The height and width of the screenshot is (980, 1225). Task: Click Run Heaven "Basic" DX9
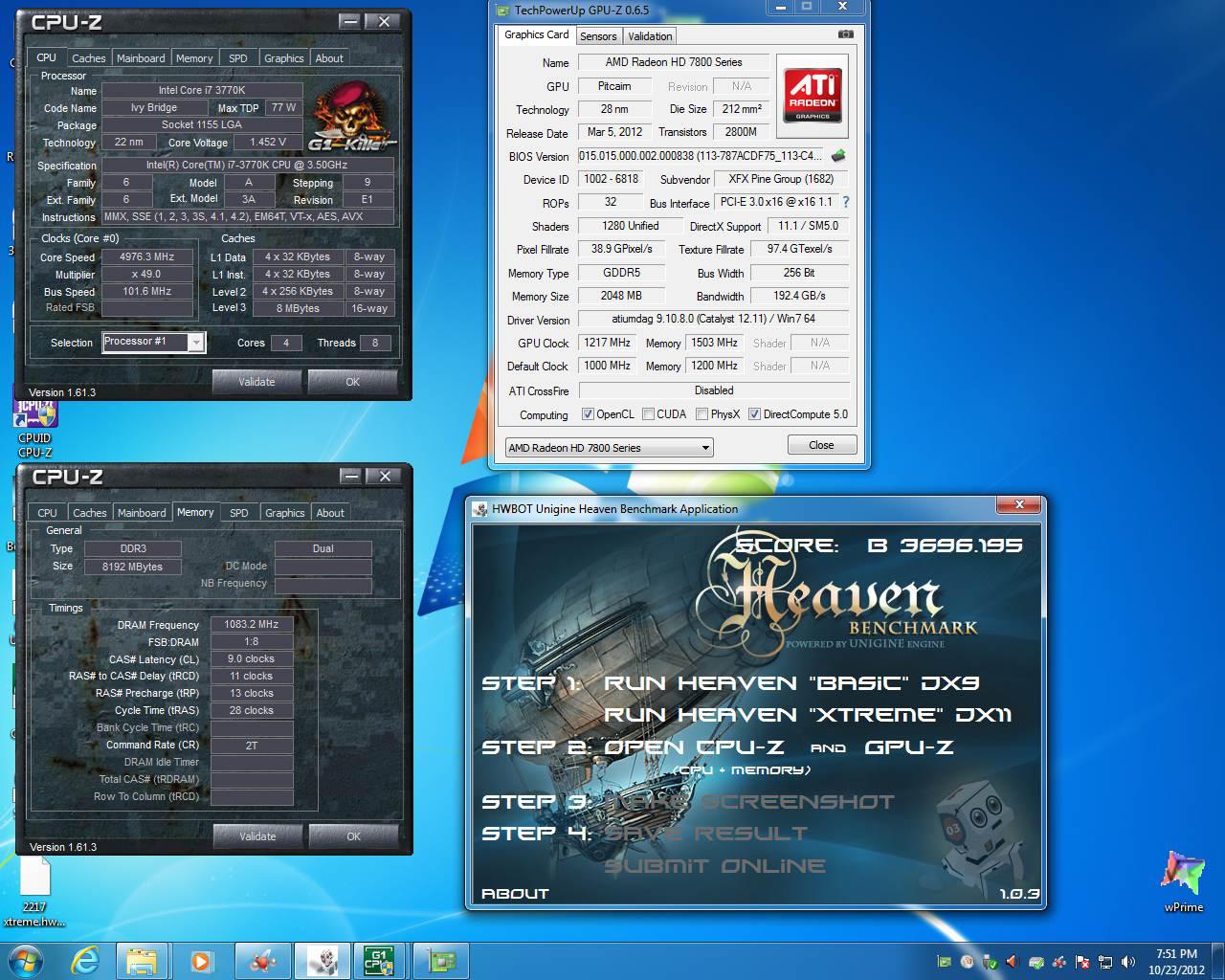coord(791,683)
